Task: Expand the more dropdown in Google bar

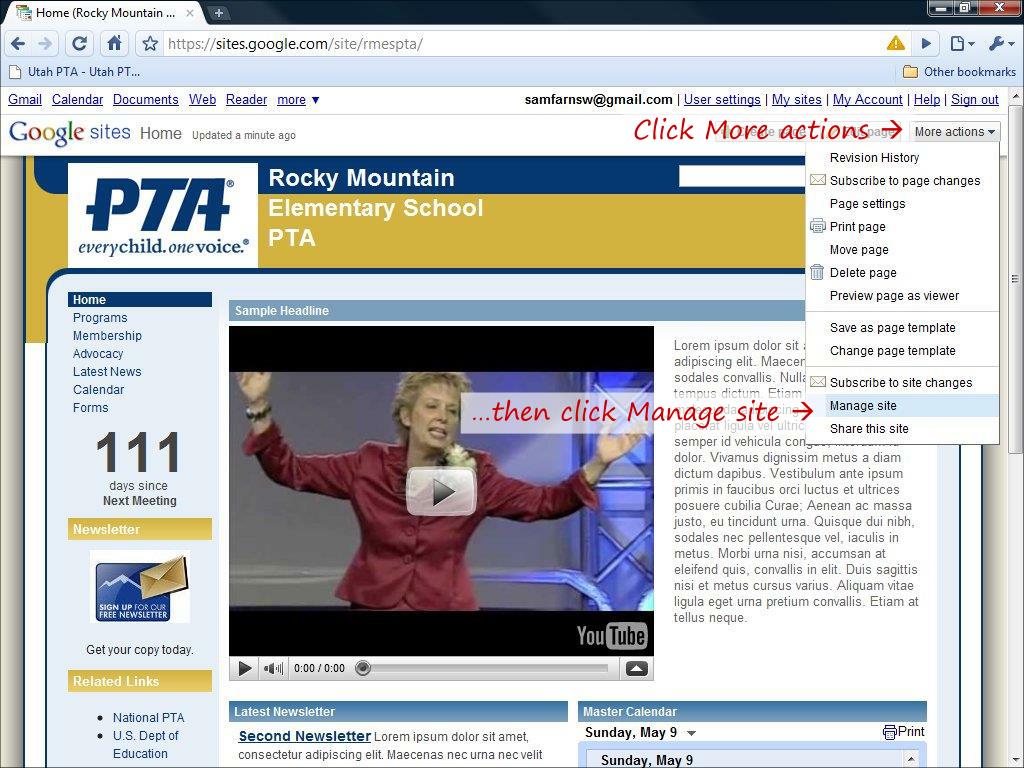Action: (298, 99)
